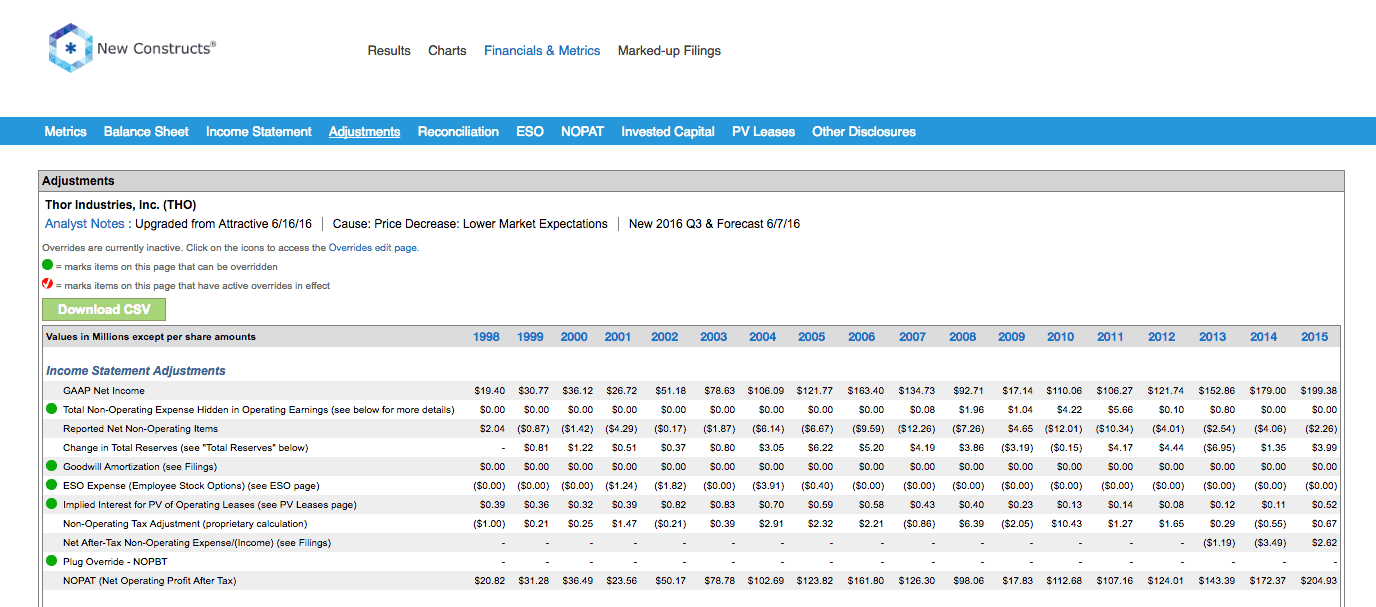Select the 2013 year column header
The image size is (1376, 607).
tap(1213, 337)
